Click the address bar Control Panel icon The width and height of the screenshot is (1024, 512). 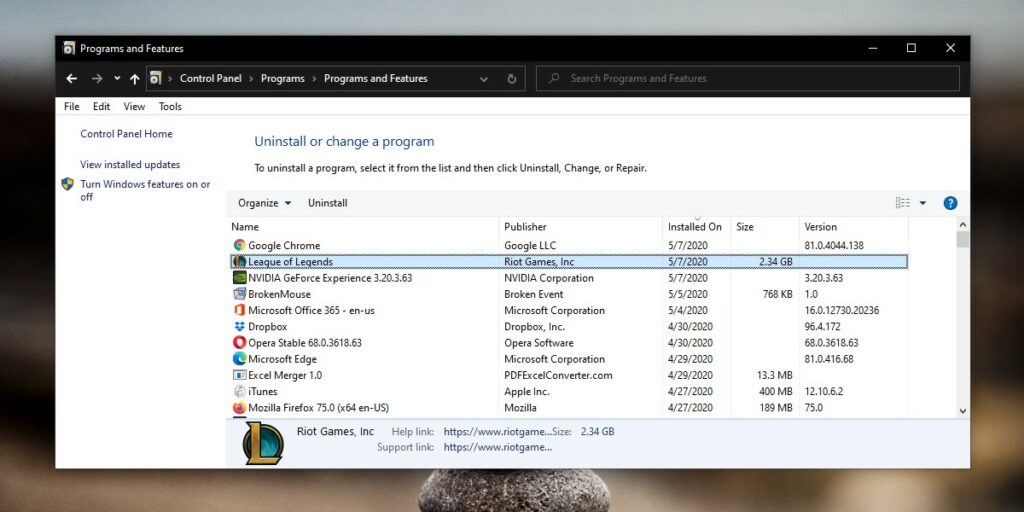[x=155, y=78]
